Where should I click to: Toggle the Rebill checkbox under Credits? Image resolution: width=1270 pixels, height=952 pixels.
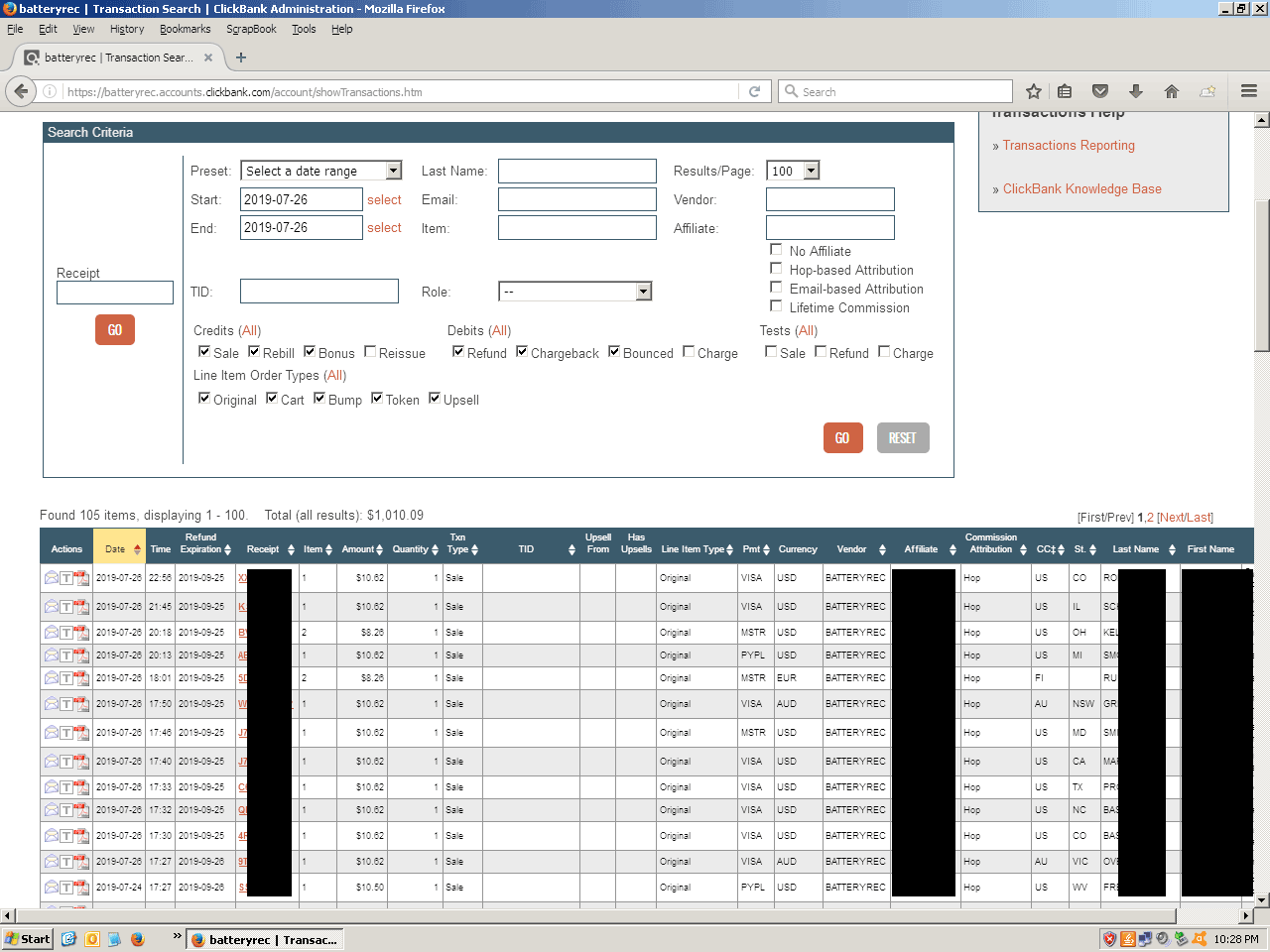click(x=254, y=351)
